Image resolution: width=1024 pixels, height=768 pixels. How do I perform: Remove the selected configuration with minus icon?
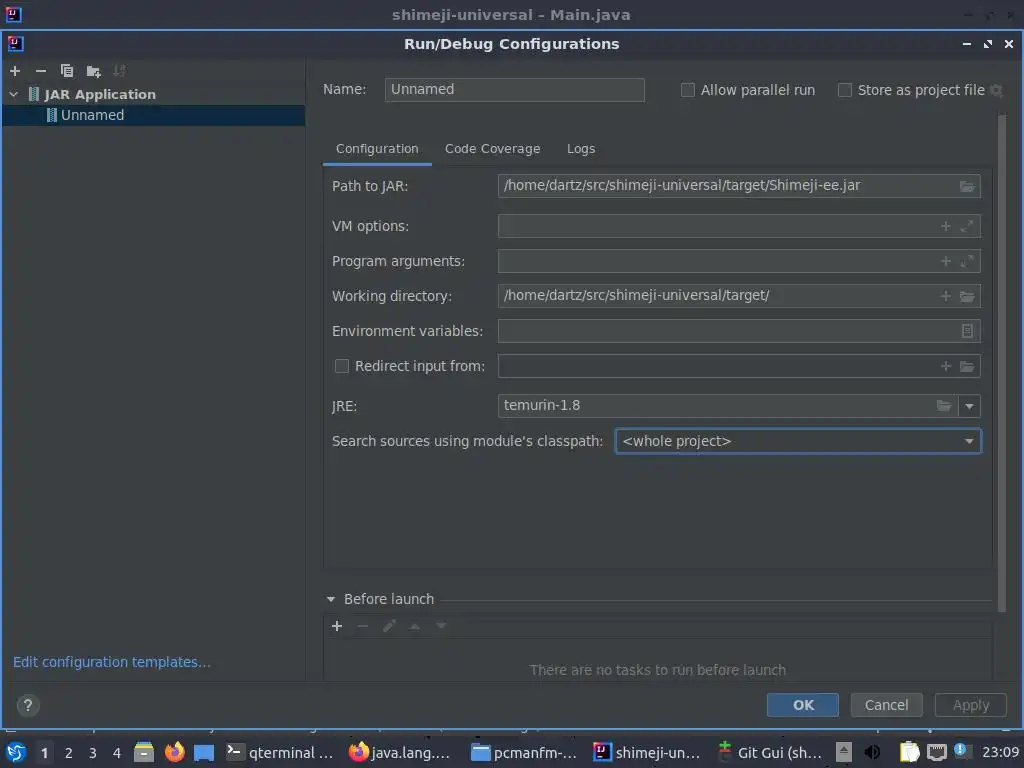pos(40,71)
